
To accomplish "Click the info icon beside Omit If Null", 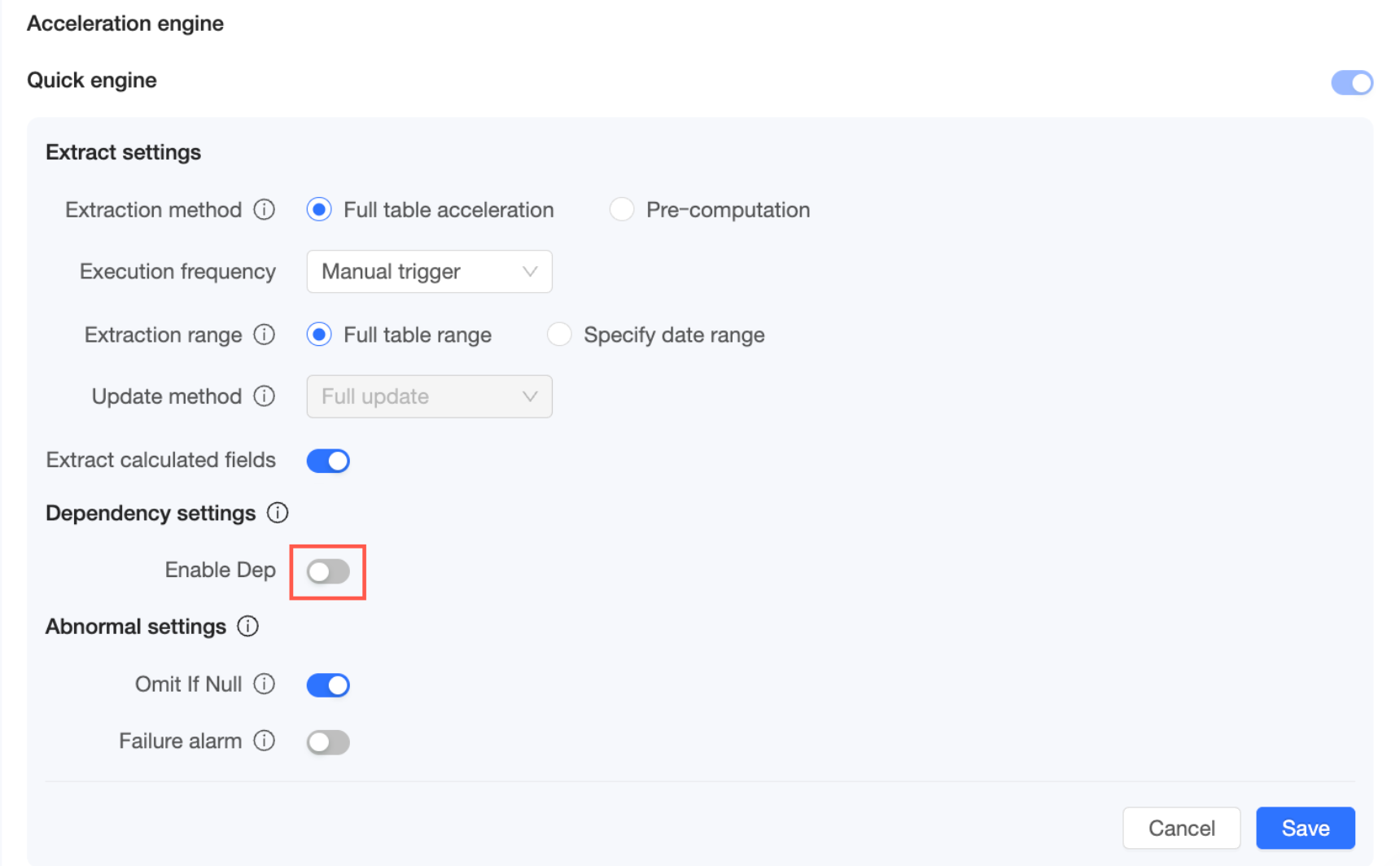I will coord(264,684).
